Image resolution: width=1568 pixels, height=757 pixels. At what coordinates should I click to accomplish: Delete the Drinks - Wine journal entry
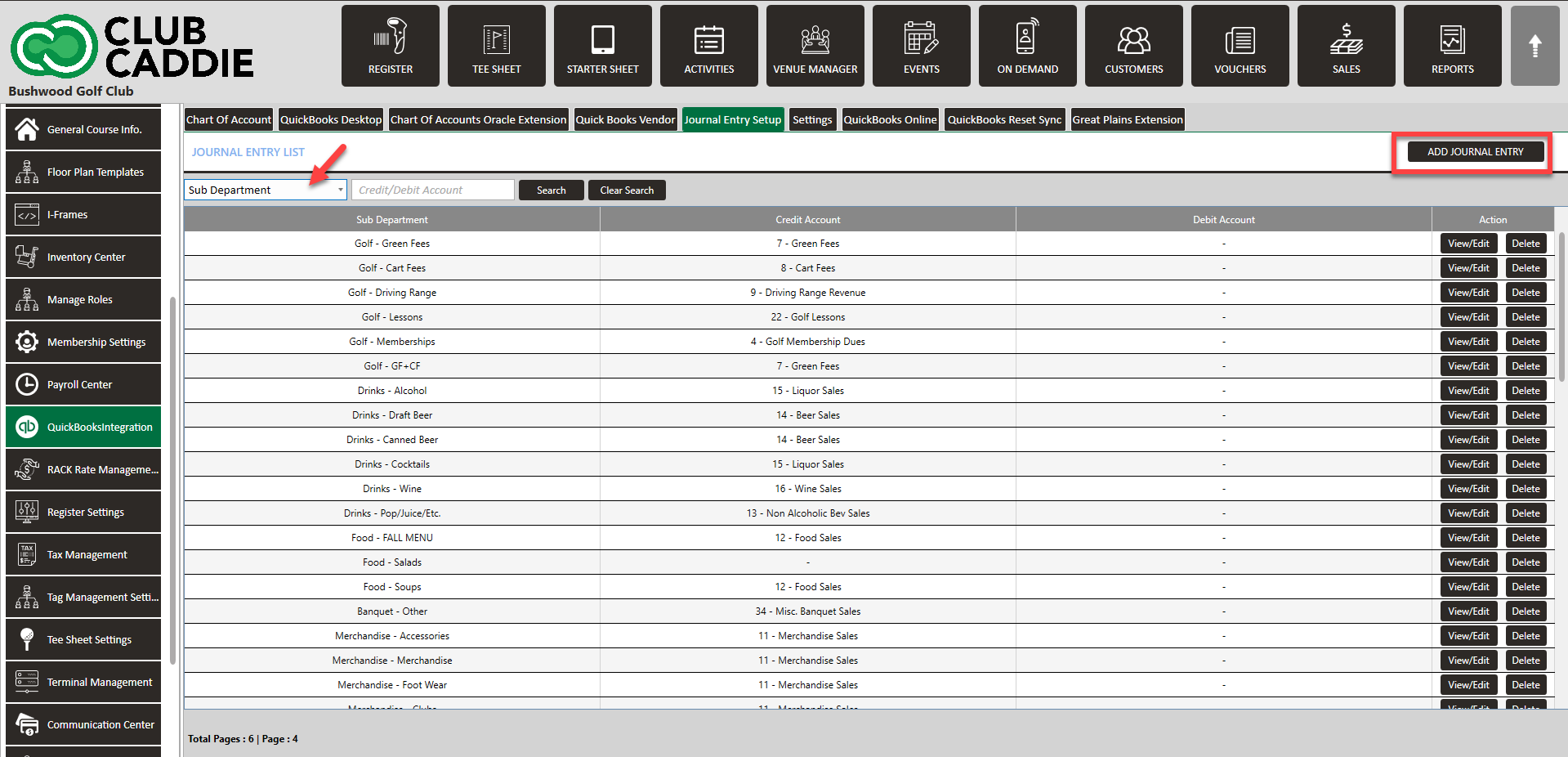coord(1526,489)
